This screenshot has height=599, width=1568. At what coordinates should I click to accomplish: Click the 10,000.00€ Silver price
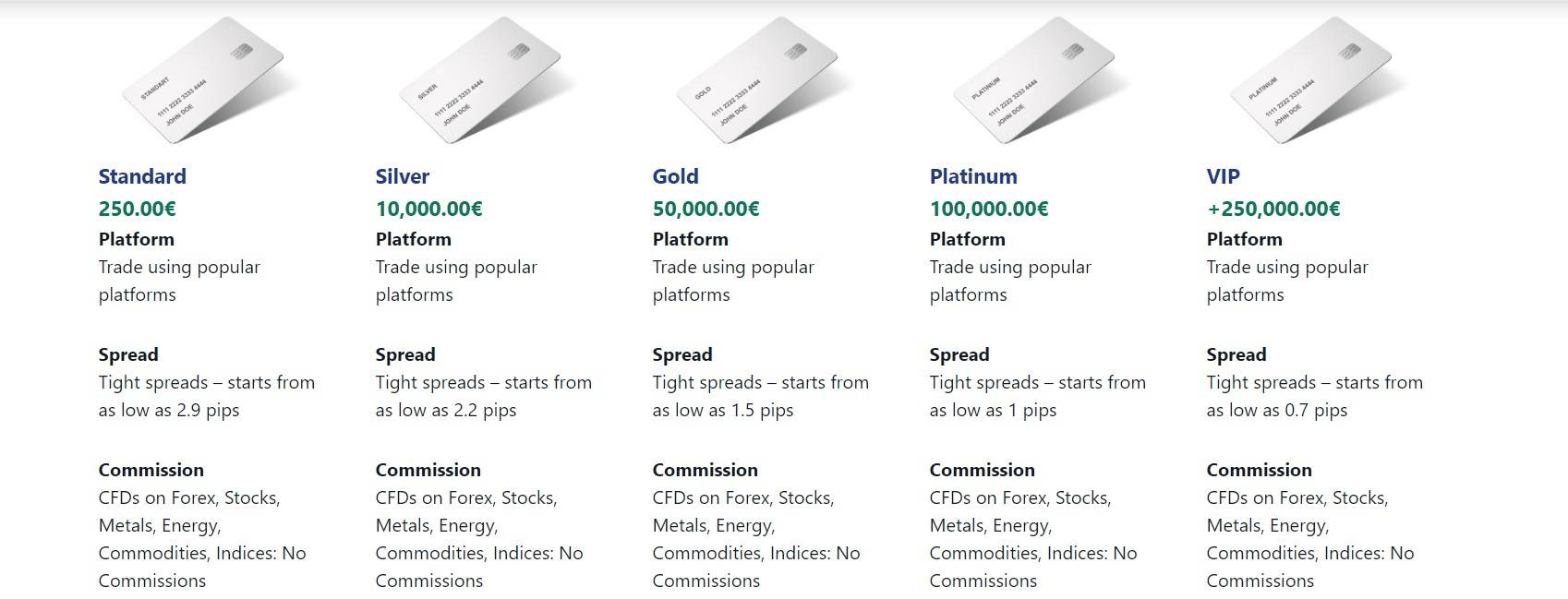coord(429,209)
